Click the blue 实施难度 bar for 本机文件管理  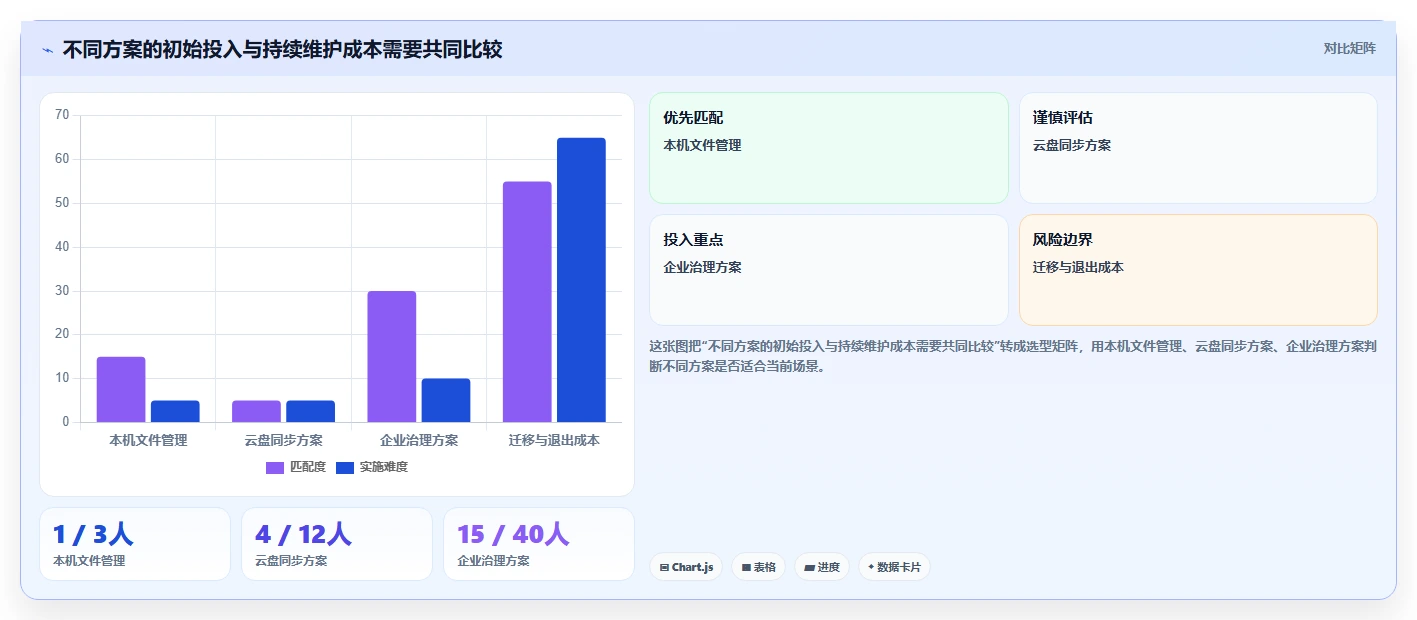(x=175, y=411)
